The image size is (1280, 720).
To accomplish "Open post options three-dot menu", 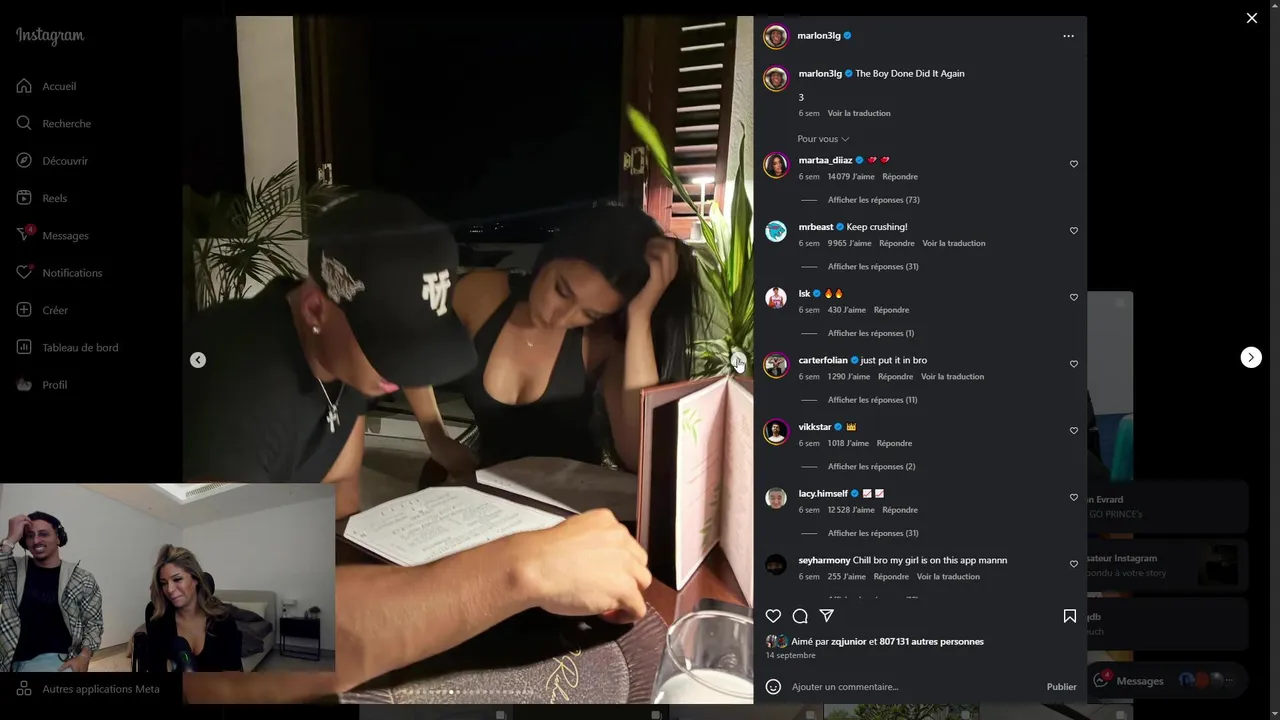I will 1068,36.
